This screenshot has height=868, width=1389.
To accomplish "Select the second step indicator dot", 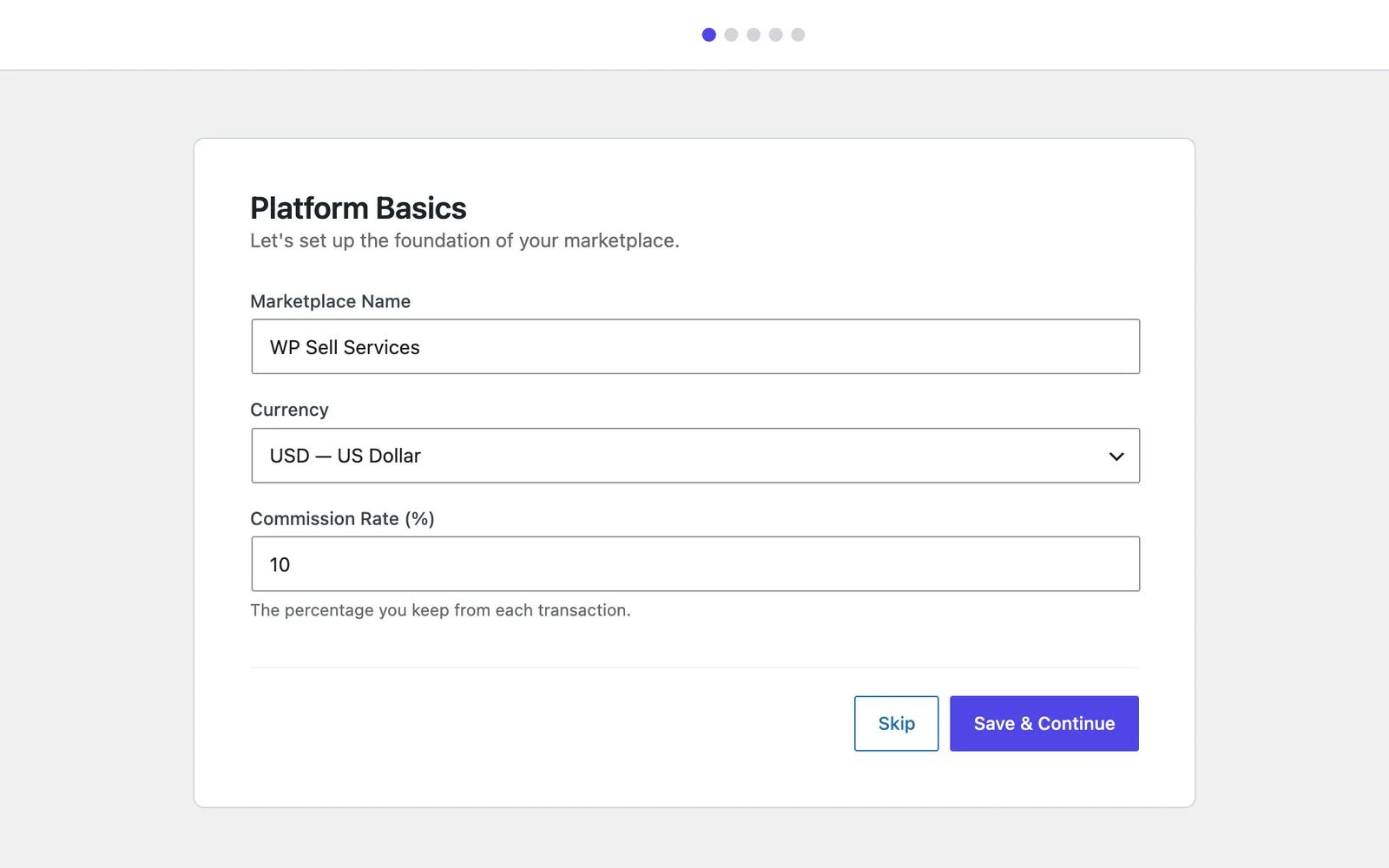I will [731, 35].
